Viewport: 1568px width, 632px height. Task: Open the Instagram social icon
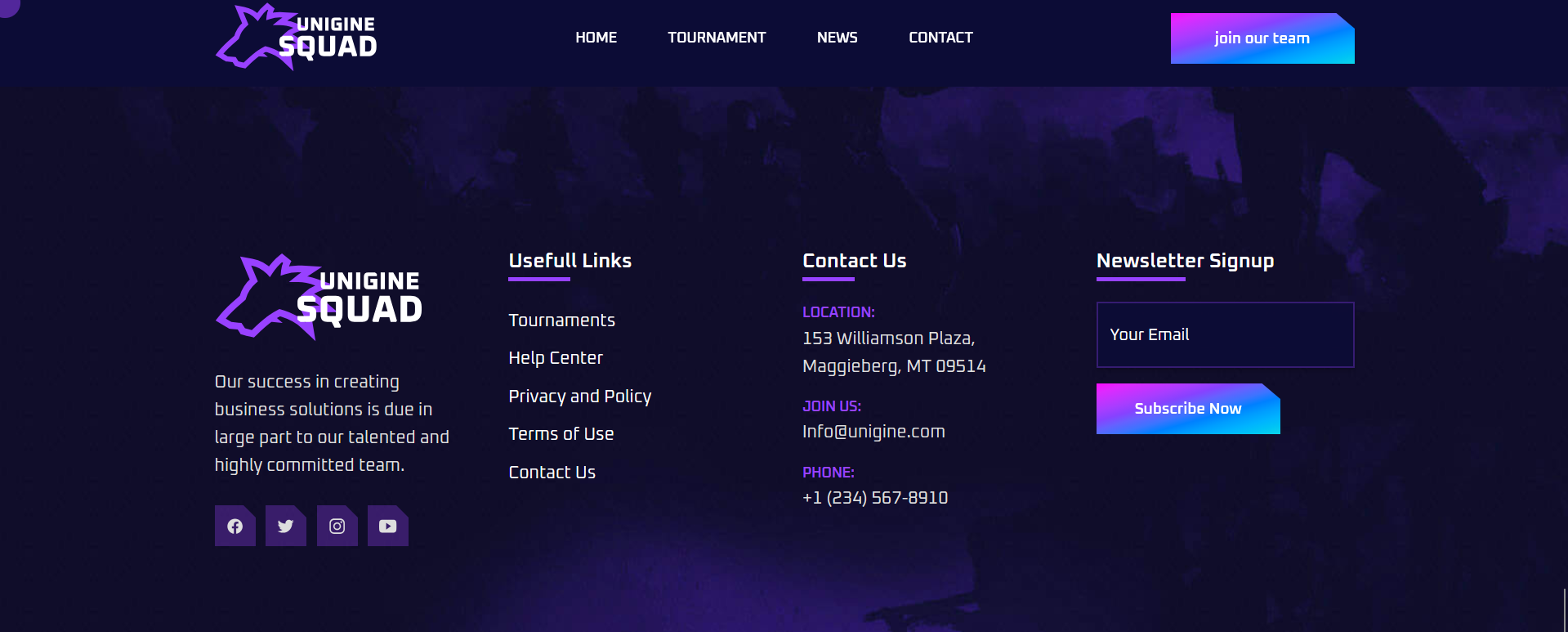pyautogui.click(x=337, y=526)
